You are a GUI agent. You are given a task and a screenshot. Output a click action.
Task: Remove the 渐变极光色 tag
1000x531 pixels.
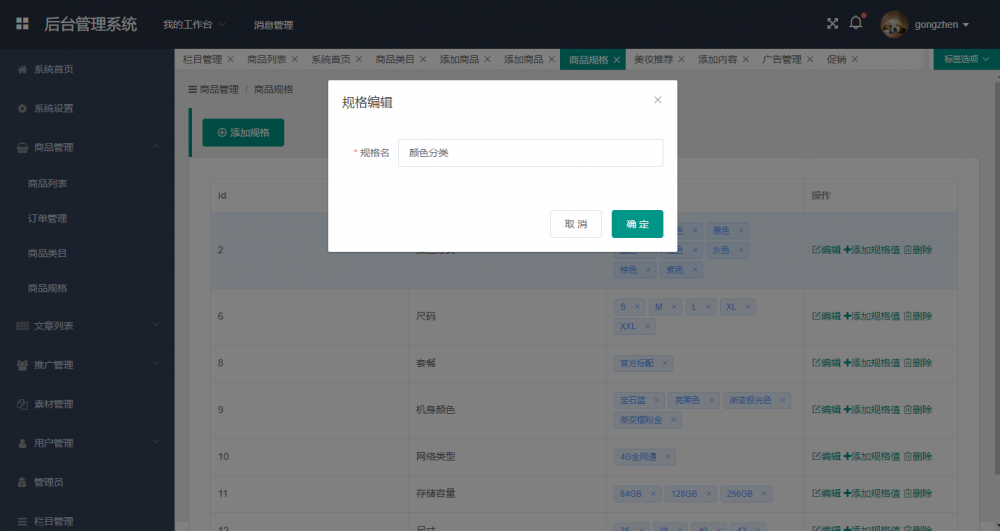click(x=783, y=400)
